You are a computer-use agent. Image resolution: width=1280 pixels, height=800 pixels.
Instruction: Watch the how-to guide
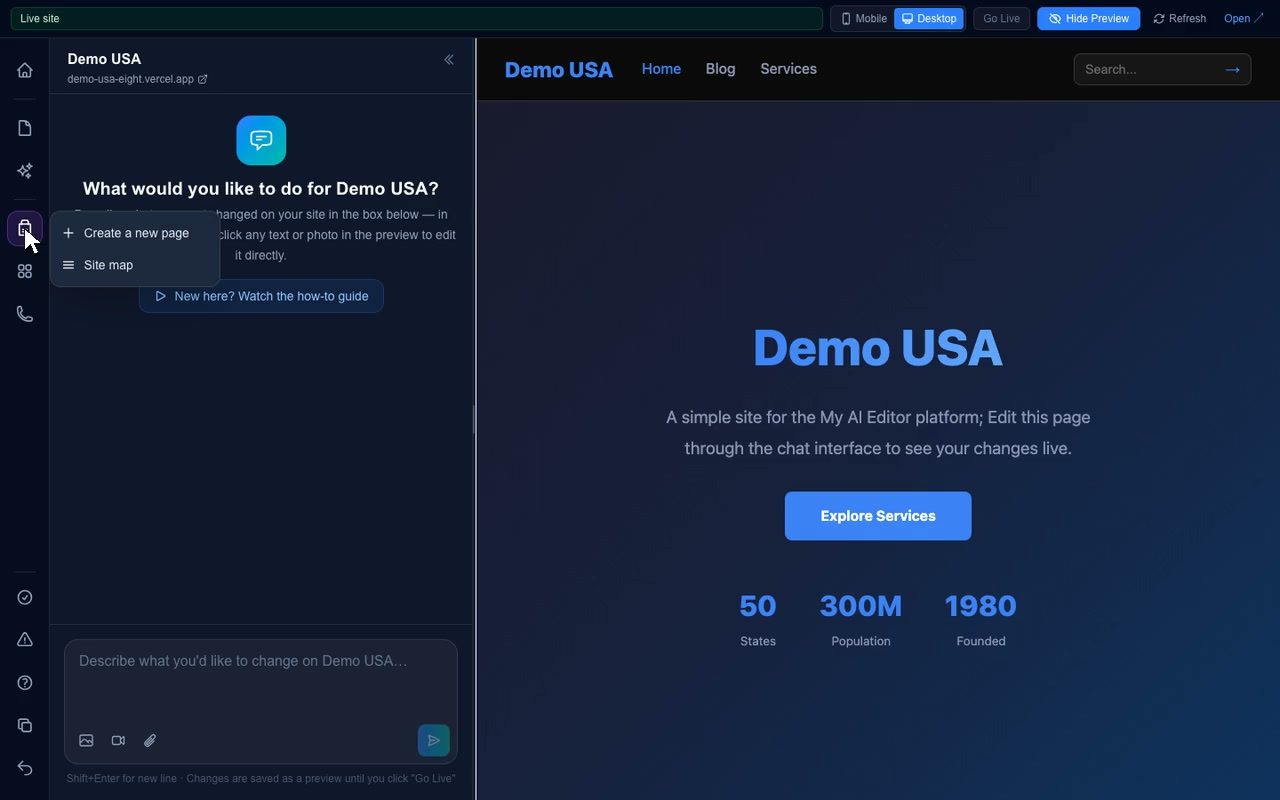(x=261, y=296)
